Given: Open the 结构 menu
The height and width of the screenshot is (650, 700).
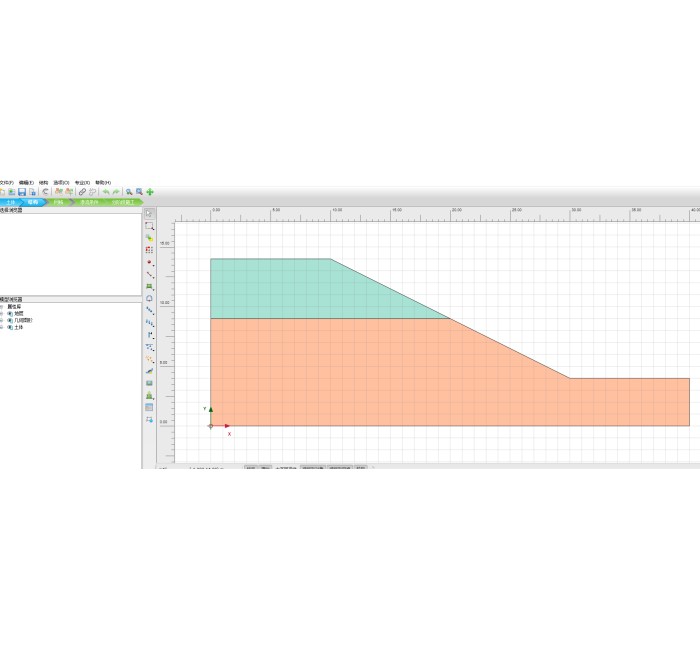Looking at the screenshot, I should 43,183.
